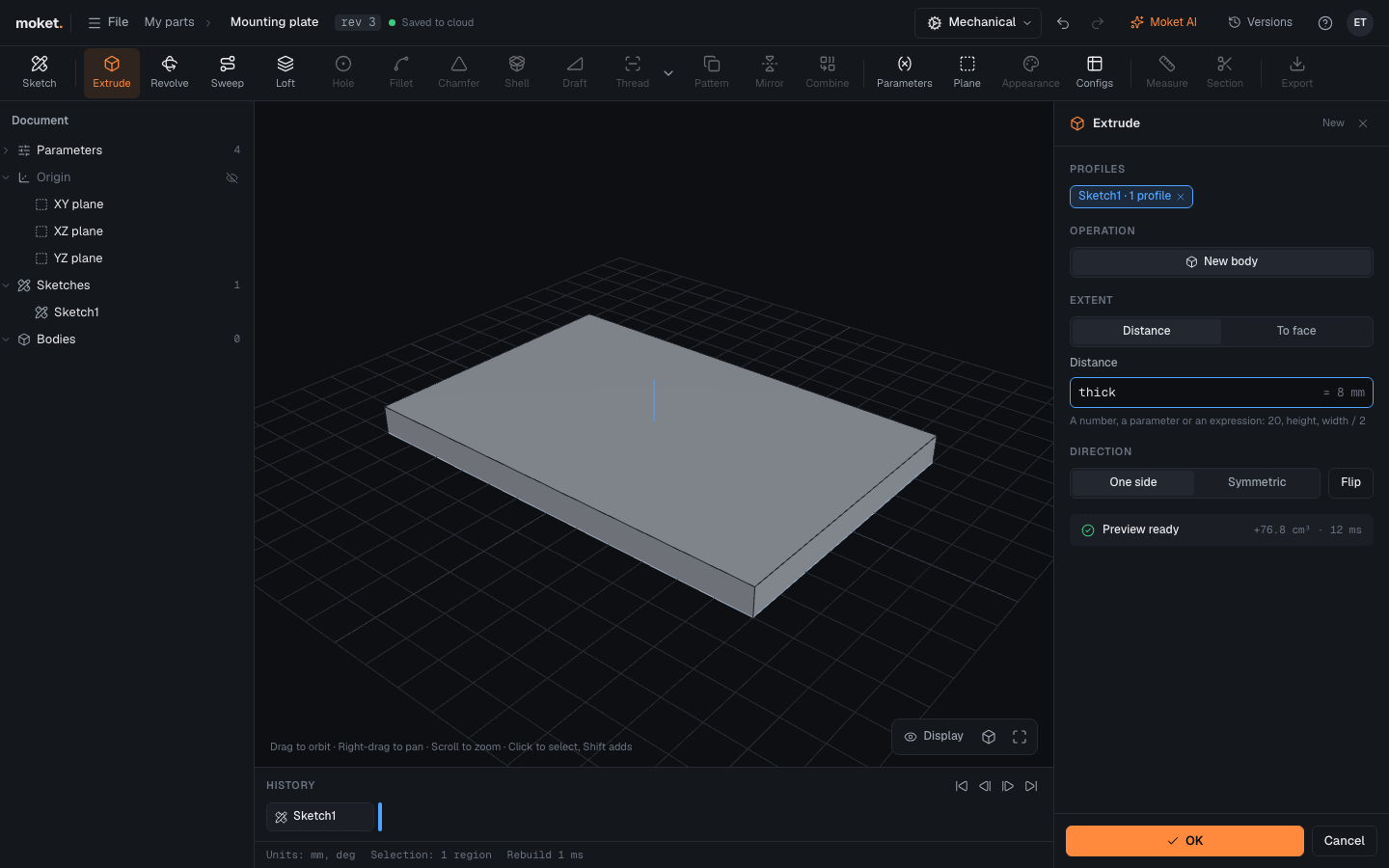The width and height of the screenshot is (1389, 868).
Task: Open Versions panel
Action: click(1260, 22)
